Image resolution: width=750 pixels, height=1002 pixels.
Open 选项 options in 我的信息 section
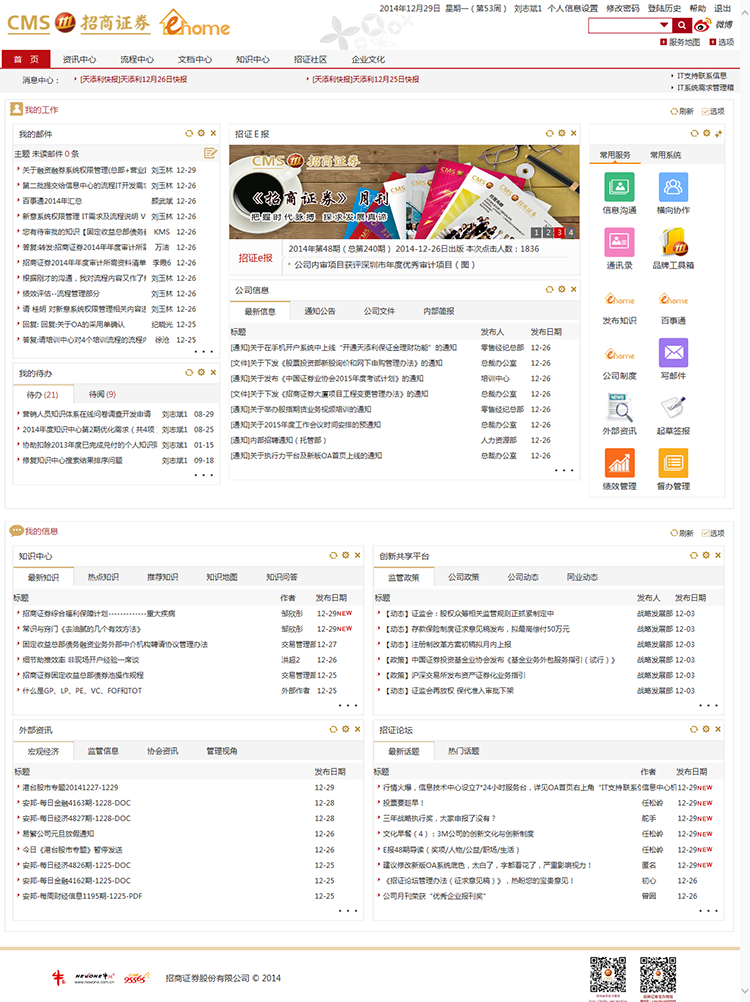point(713,533)
